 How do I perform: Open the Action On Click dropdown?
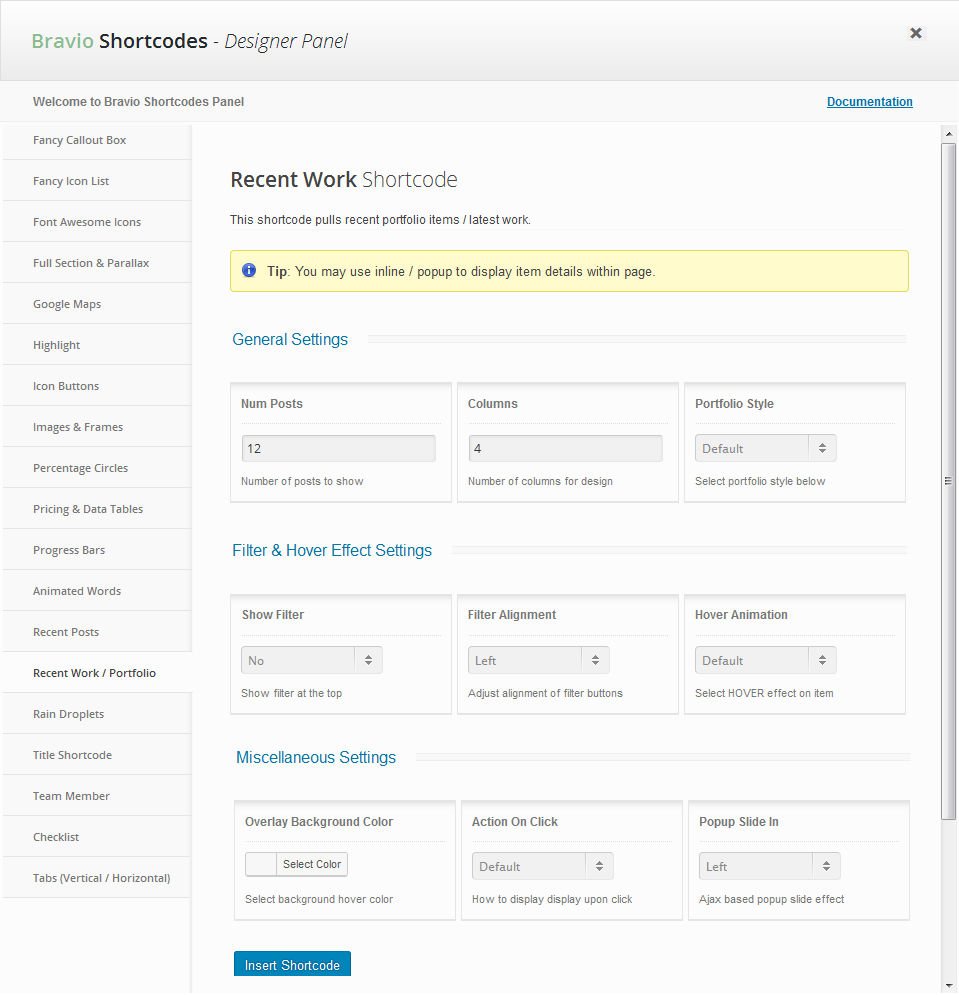coord(542,867)
